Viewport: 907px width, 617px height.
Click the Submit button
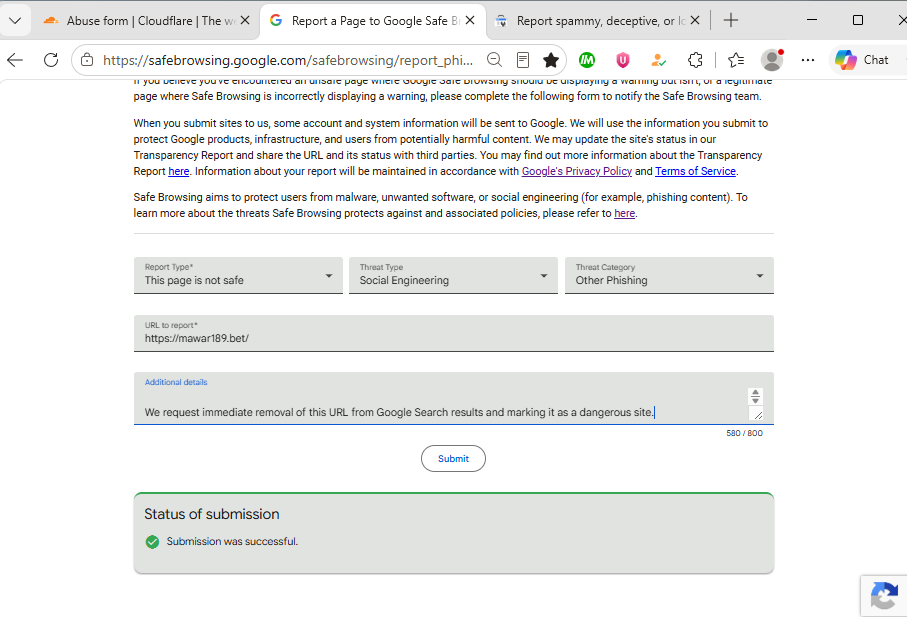454,459
